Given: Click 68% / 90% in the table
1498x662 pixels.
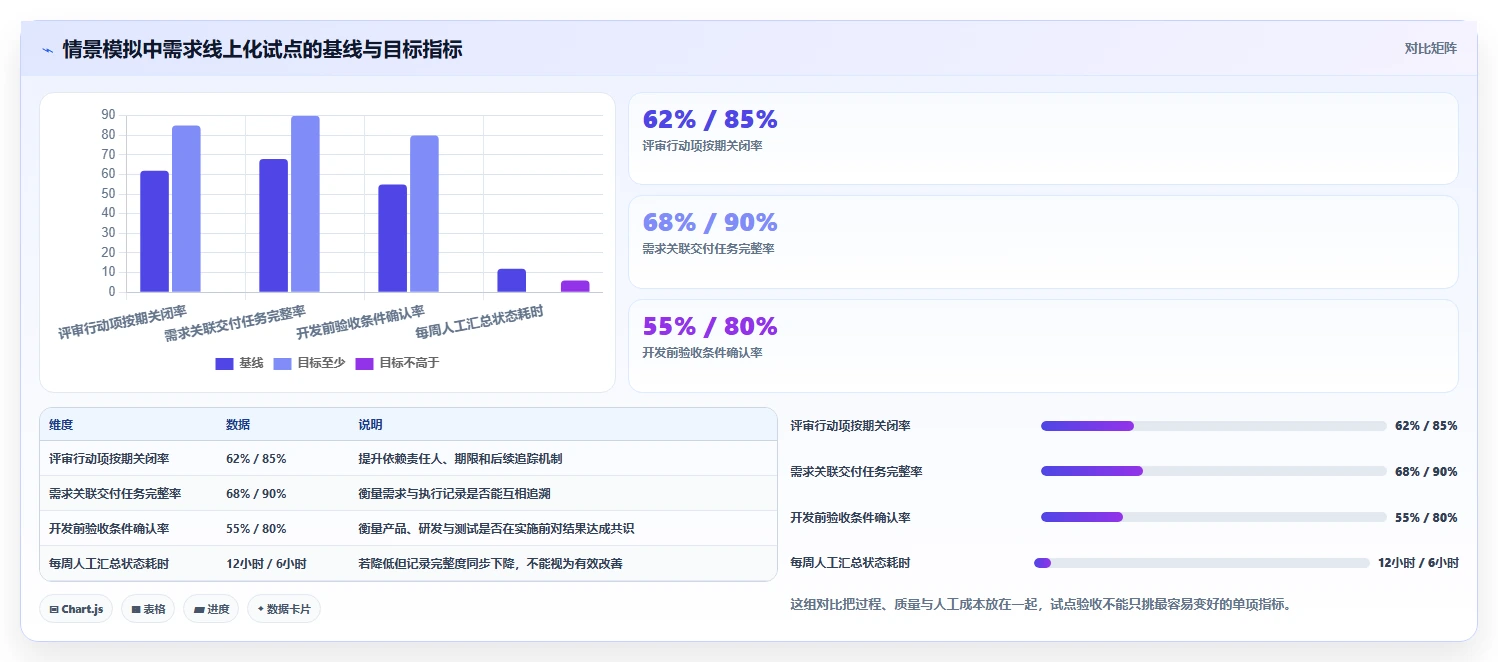Looking at the screenshot, I should (x=256, y=494).
